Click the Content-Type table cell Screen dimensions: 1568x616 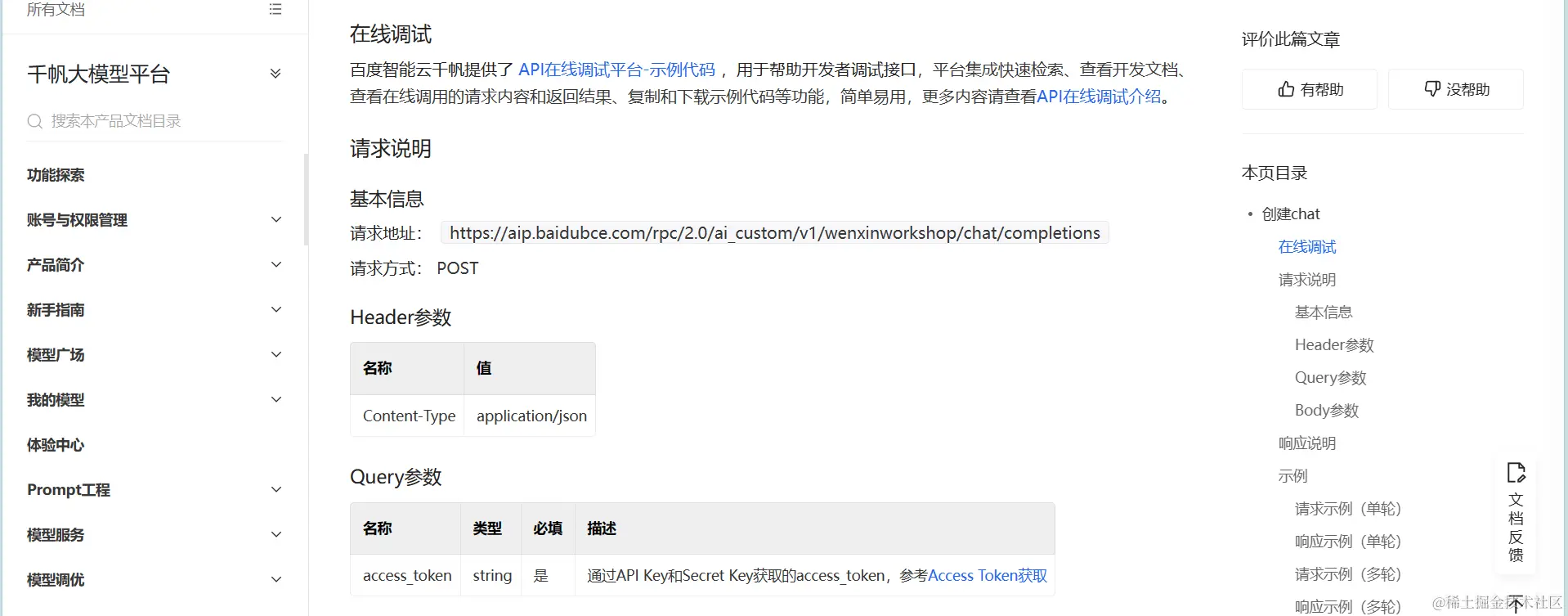pyautogui.click(x=408, y=416)
